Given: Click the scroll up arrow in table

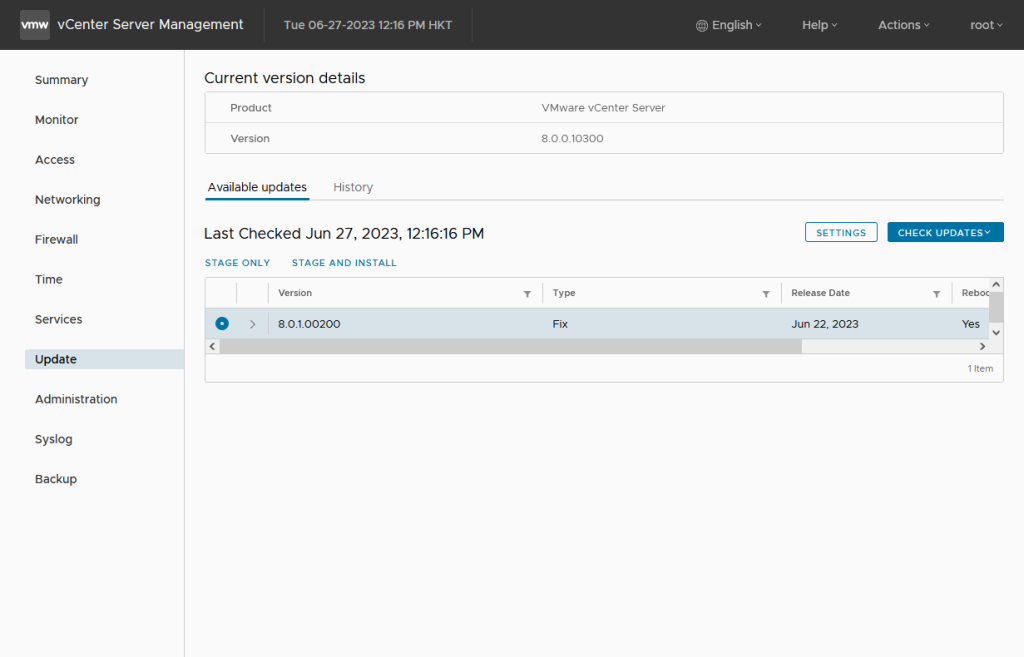Looking at the screenshot, I should click(996, 285).
